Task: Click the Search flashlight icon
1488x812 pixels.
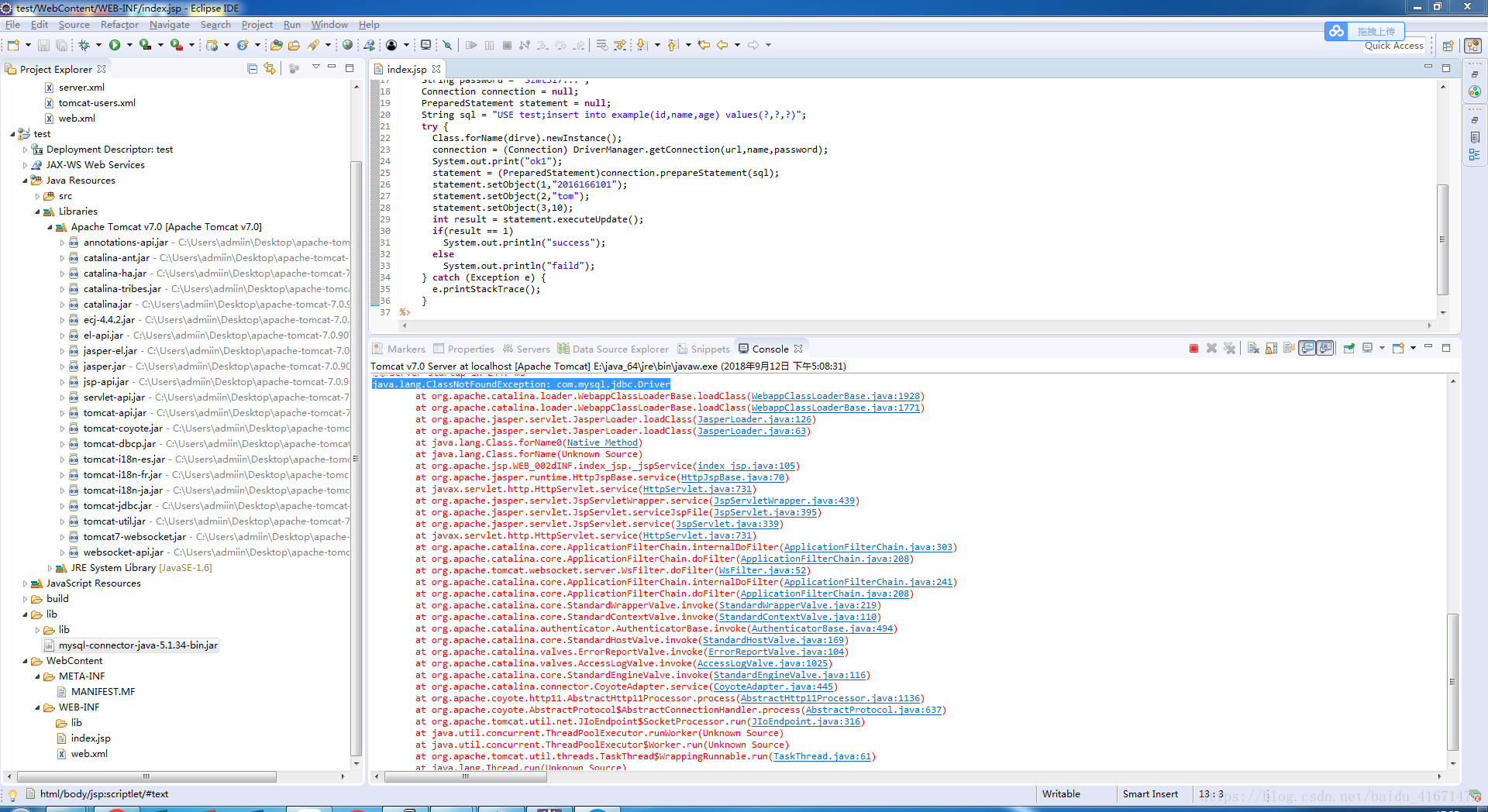Action: (313, 45)
